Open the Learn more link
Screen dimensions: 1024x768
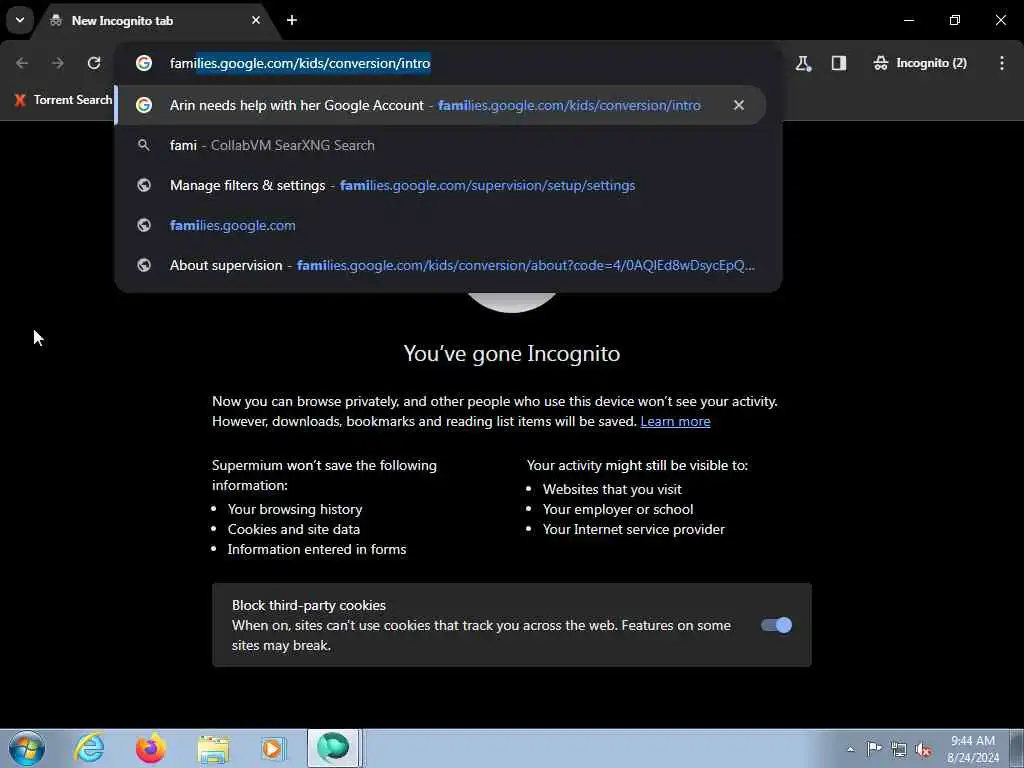(x=675, y=421)
